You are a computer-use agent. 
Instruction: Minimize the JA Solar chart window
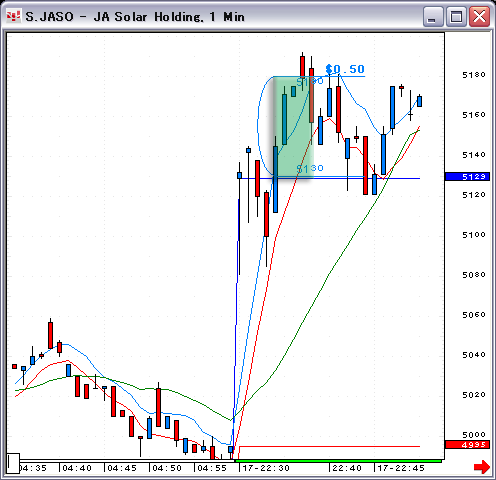(433, 17)
